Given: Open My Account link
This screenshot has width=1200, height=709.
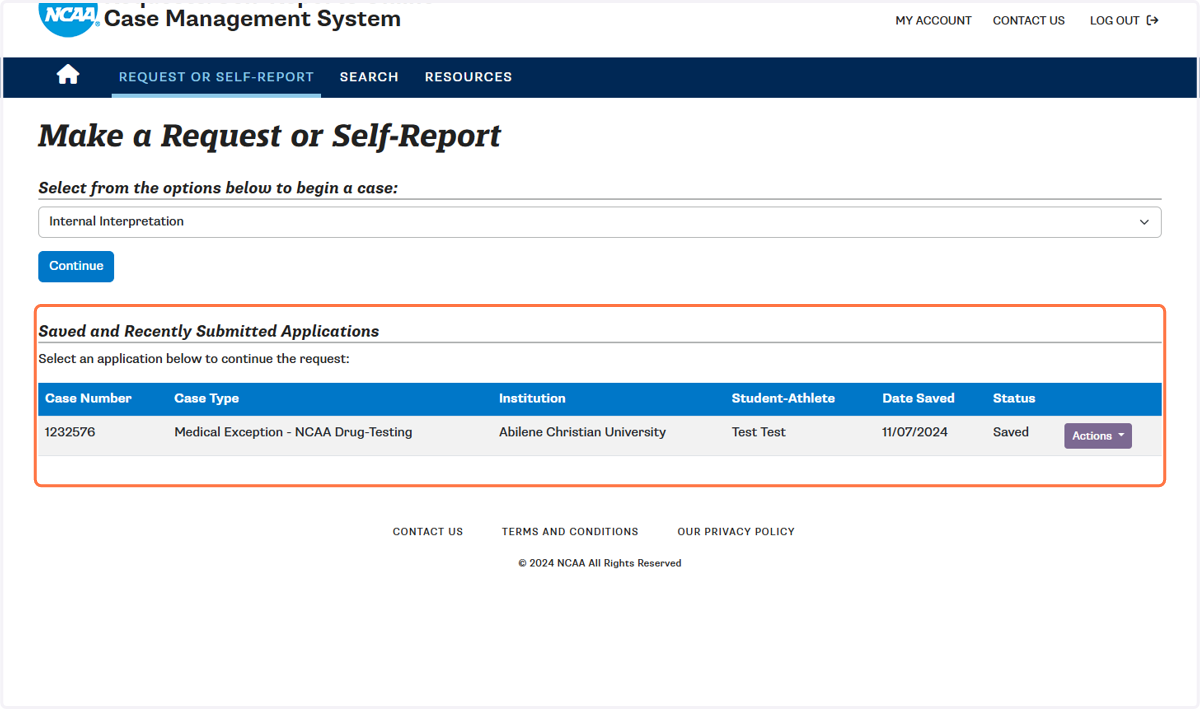Looking at the screenshot, I should point(933,20).
